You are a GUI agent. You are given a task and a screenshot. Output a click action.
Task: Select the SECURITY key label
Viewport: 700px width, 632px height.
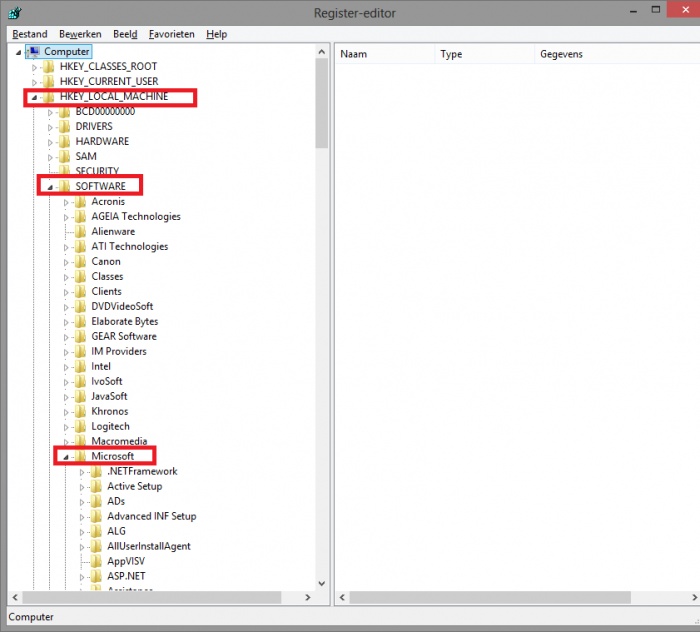97,171
